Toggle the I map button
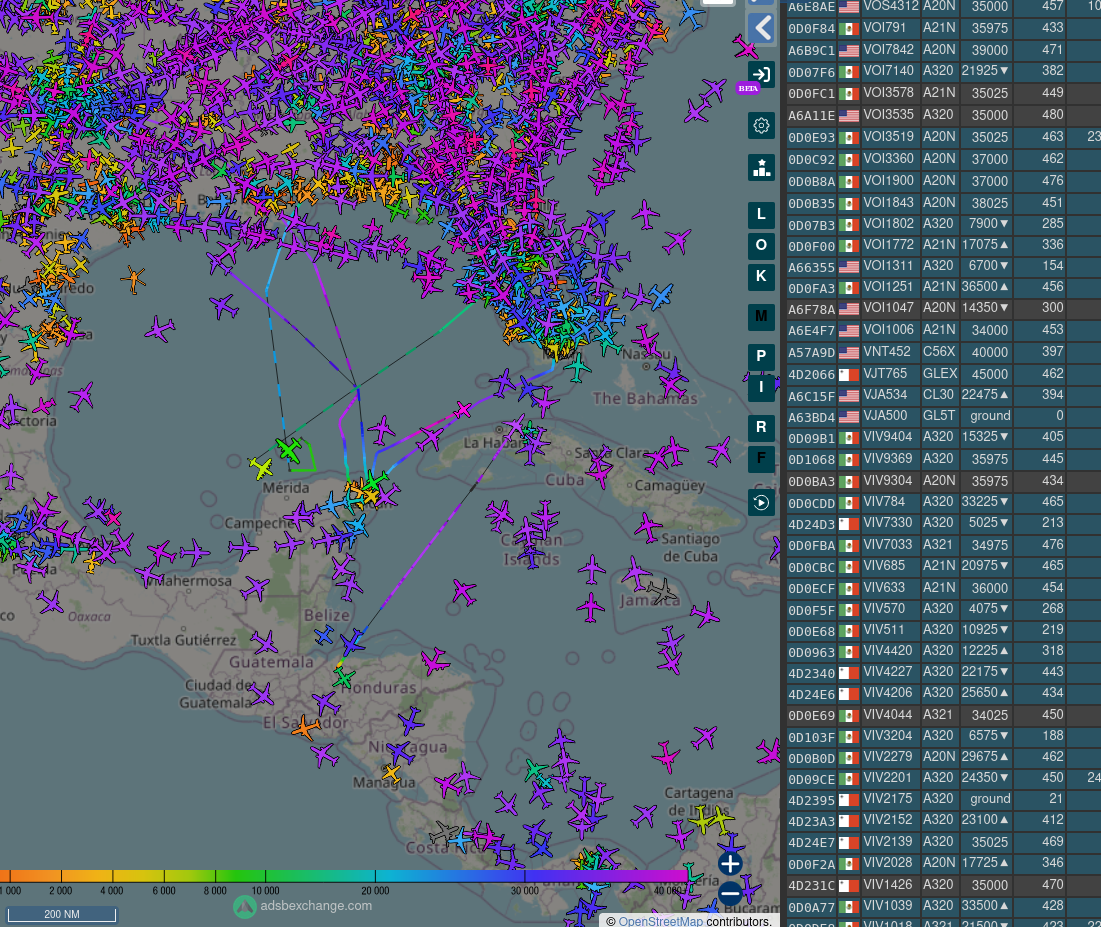The width and height of the screenshot is (1101, 927). [x=761, y=387]
